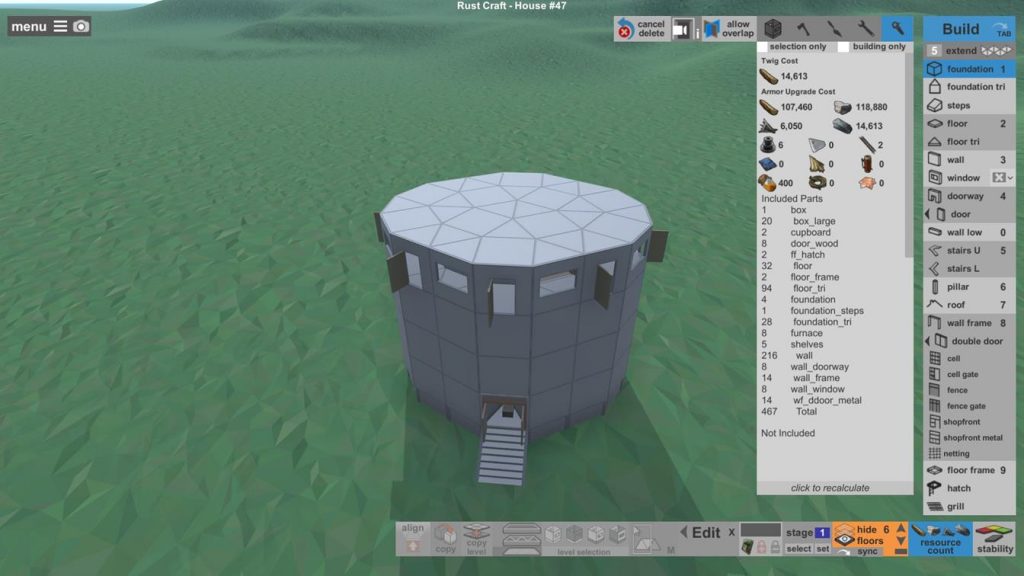Enable building only checkbox

843,47
